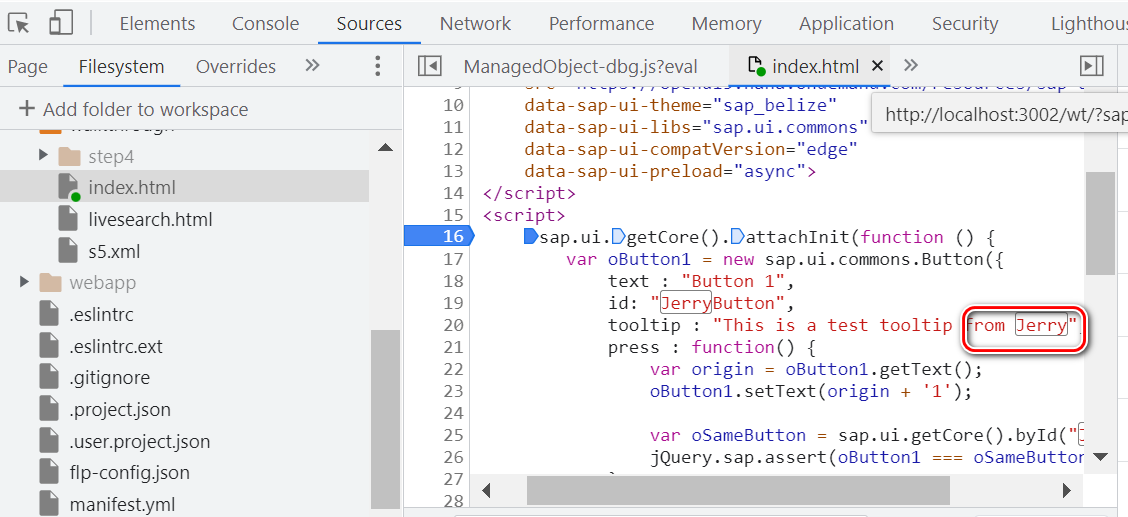Go to the Performance tab
Screen dimensions: 1128x517
[x=601, y=24]
